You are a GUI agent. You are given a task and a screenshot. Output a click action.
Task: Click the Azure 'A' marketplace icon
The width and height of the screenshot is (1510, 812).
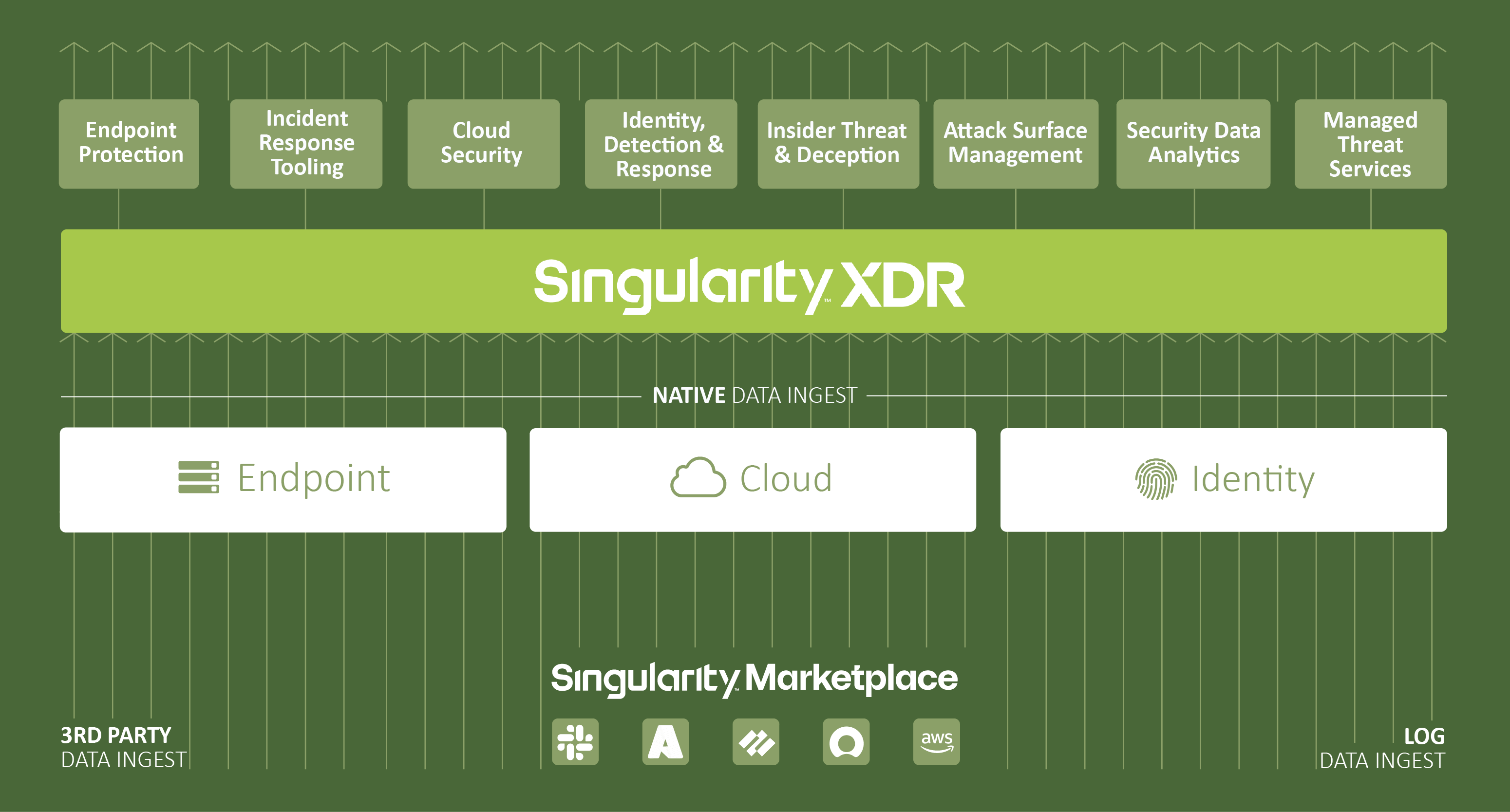click(665, 742)
